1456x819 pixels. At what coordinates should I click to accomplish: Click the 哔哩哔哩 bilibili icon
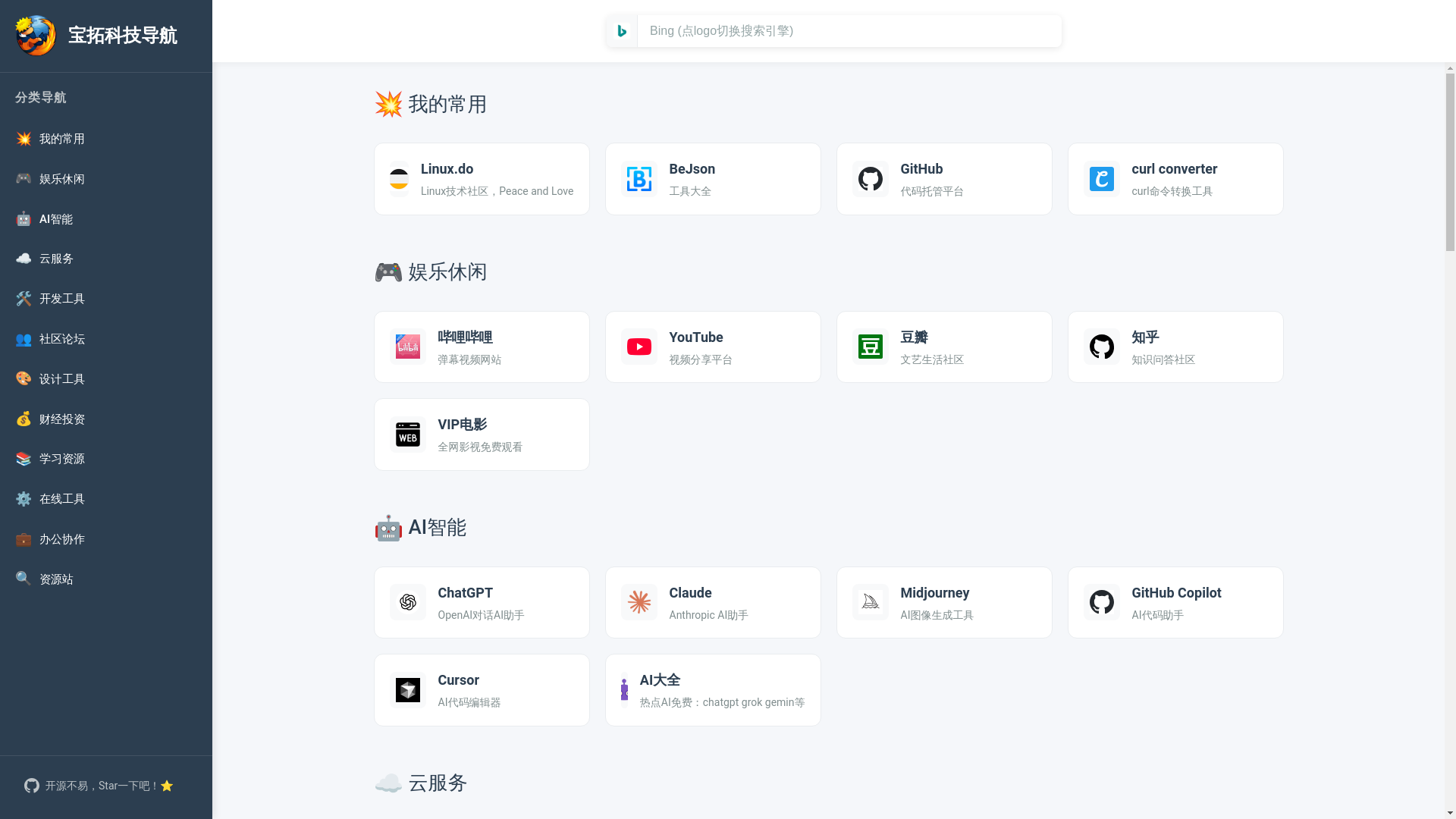tap(408, 347)
